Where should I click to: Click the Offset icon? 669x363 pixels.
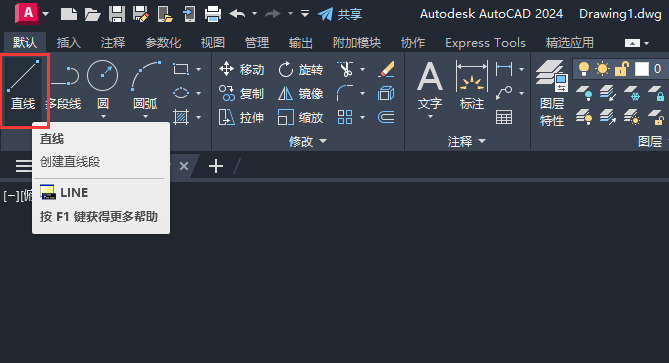click(x=386, y=117)
